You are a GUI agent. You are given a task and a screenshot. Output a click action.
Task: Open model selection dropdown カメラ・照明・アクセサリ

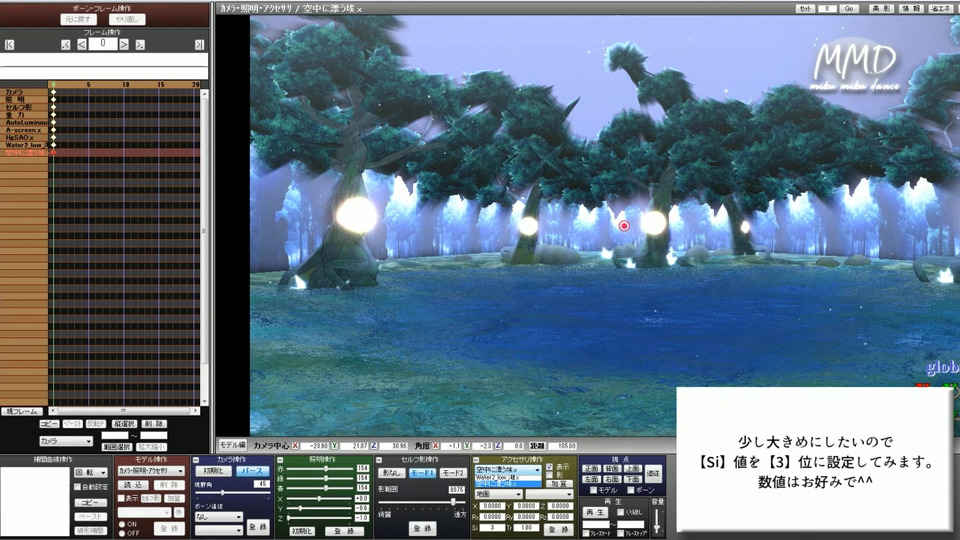pos(151,471)
